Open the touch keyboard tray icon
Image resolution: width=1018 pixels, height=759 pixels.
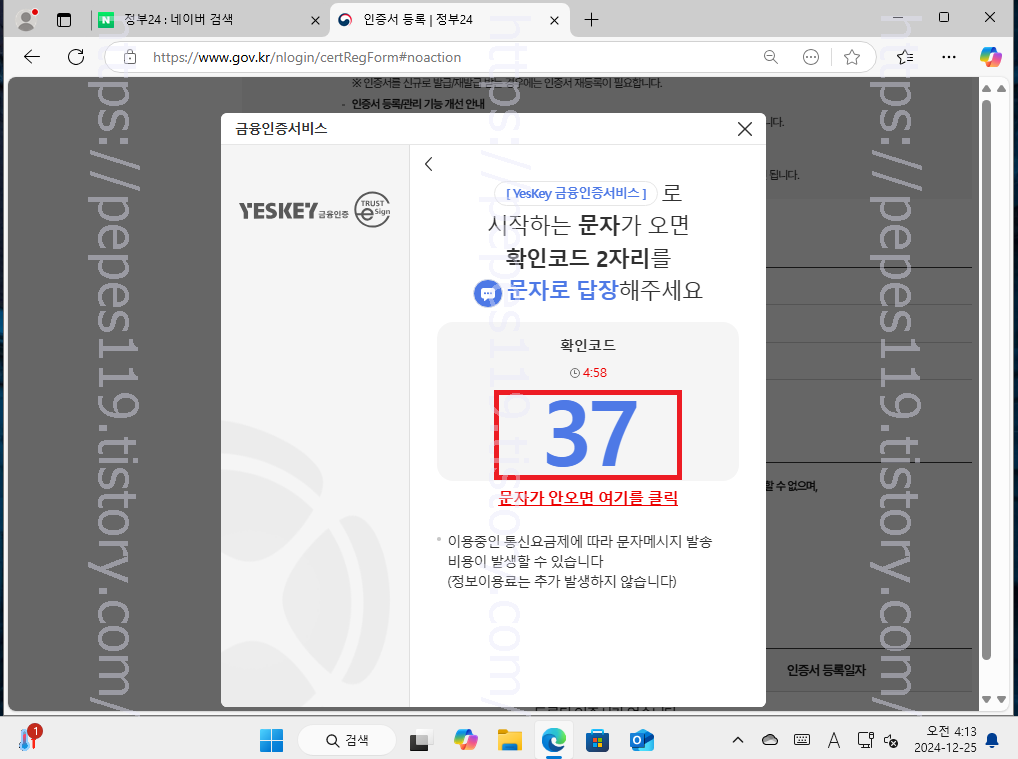(802, 740)
